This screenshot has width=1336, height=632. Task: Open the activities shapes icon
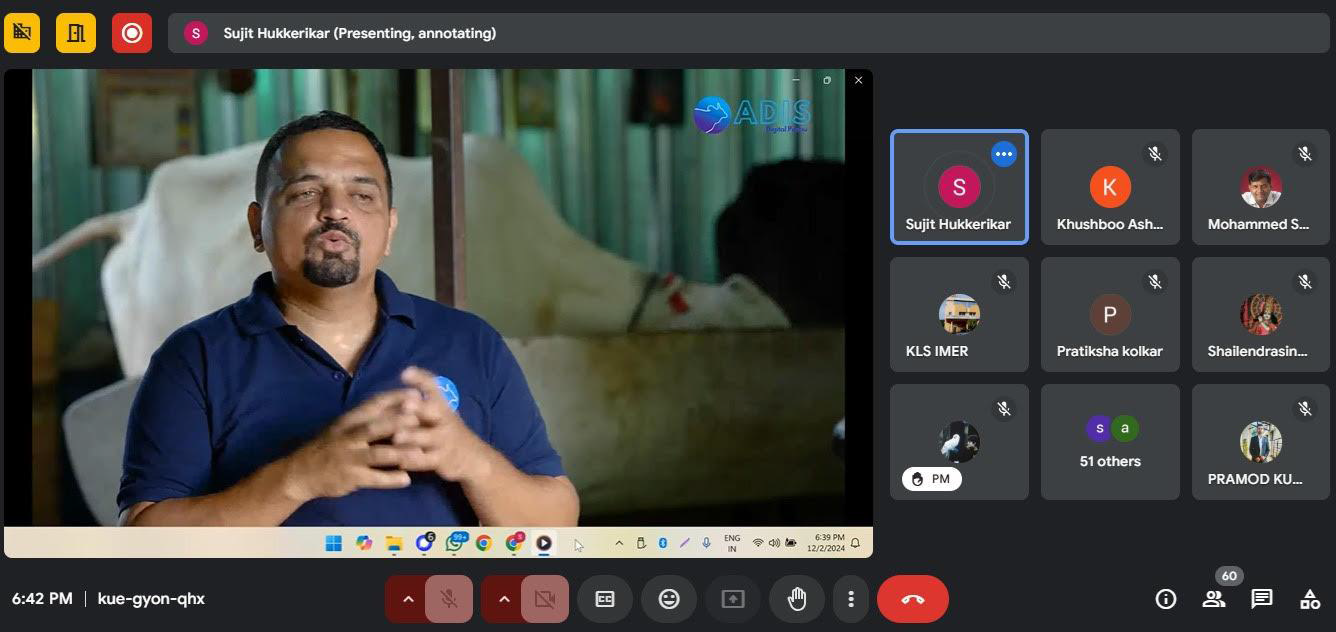pos(1309,599)
